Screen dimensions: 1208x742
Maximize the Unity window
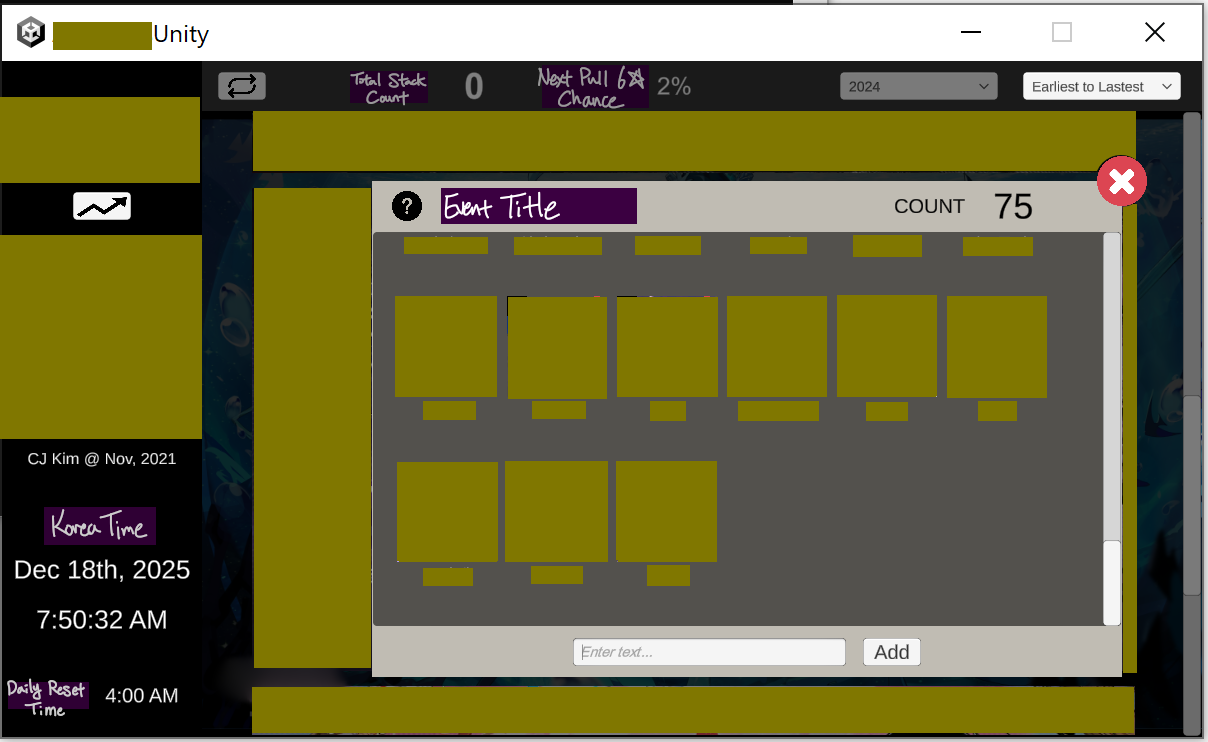point(1062,33)
